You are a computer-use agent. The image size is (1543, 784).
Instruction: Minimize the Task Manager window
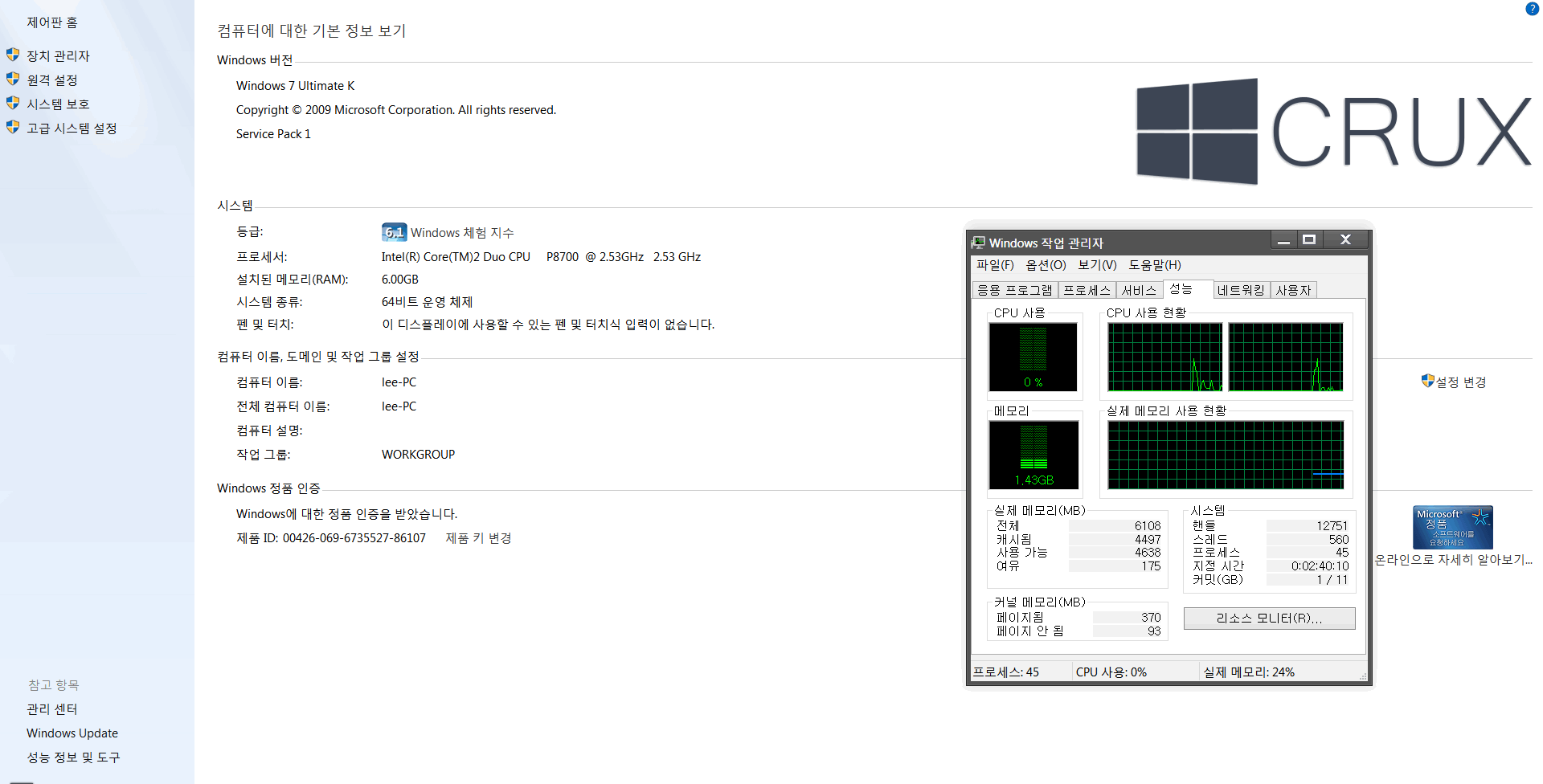click(x=1283, y=240)
